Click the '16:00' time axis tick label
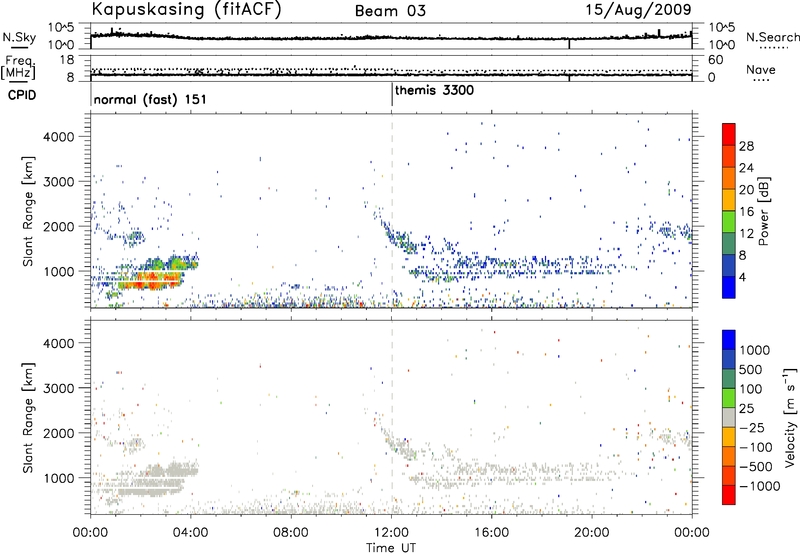The image size is (800, 554). [x=491, y=533]
